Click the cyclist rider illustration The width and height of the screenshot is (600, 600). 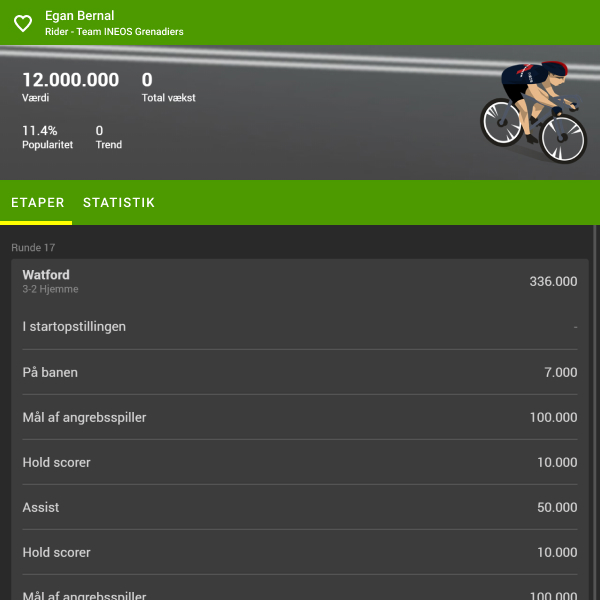[x=533, y=112]
